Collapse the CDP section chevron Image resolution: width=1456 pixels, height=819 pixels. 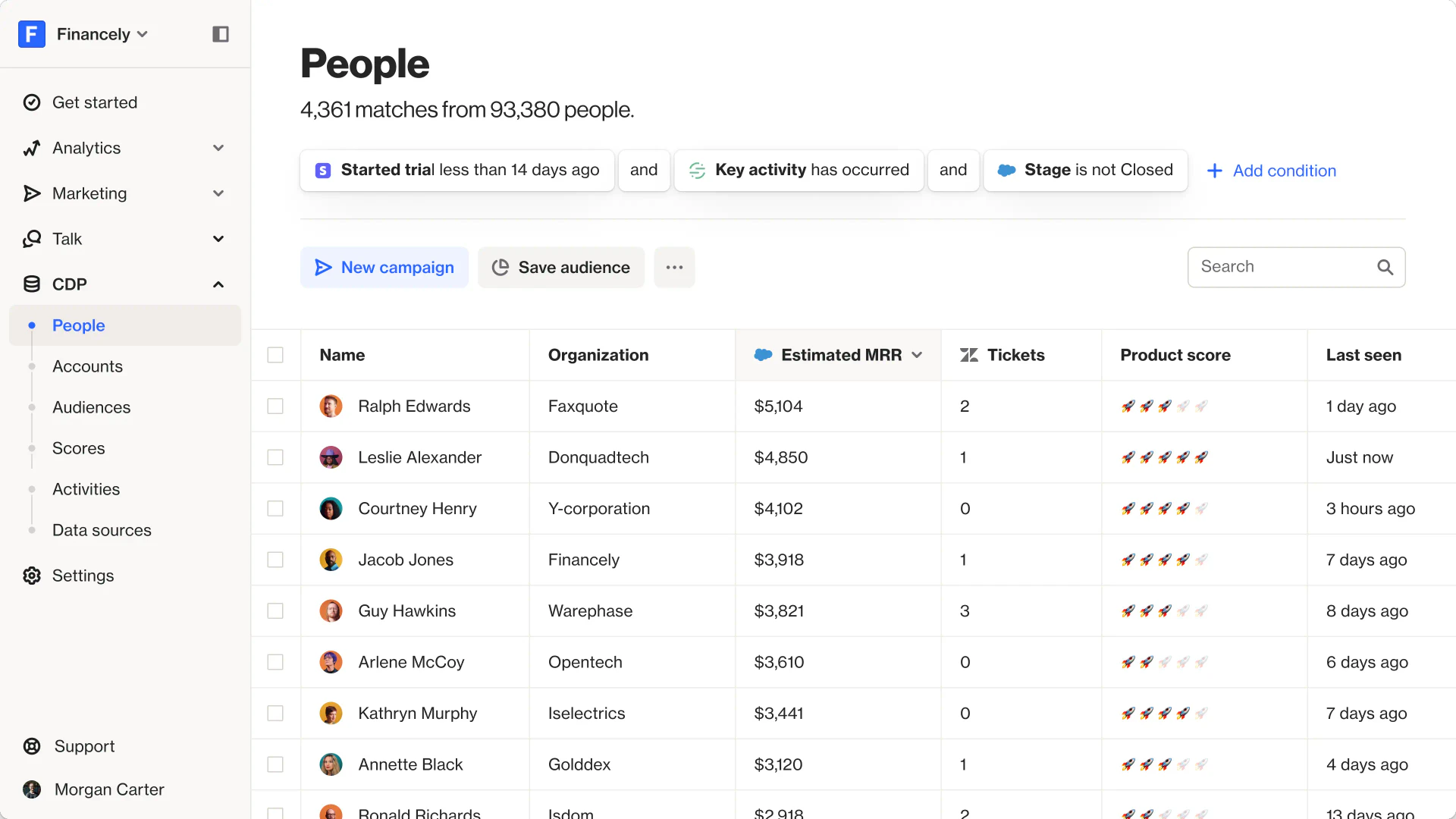218,284
